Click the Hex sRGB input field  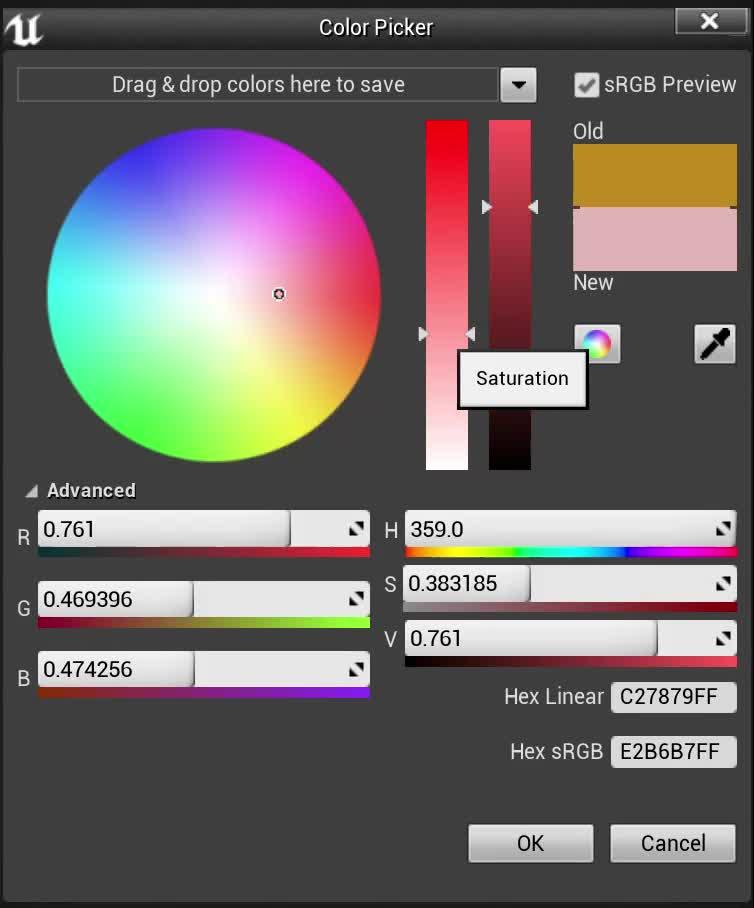pos(674,752)
